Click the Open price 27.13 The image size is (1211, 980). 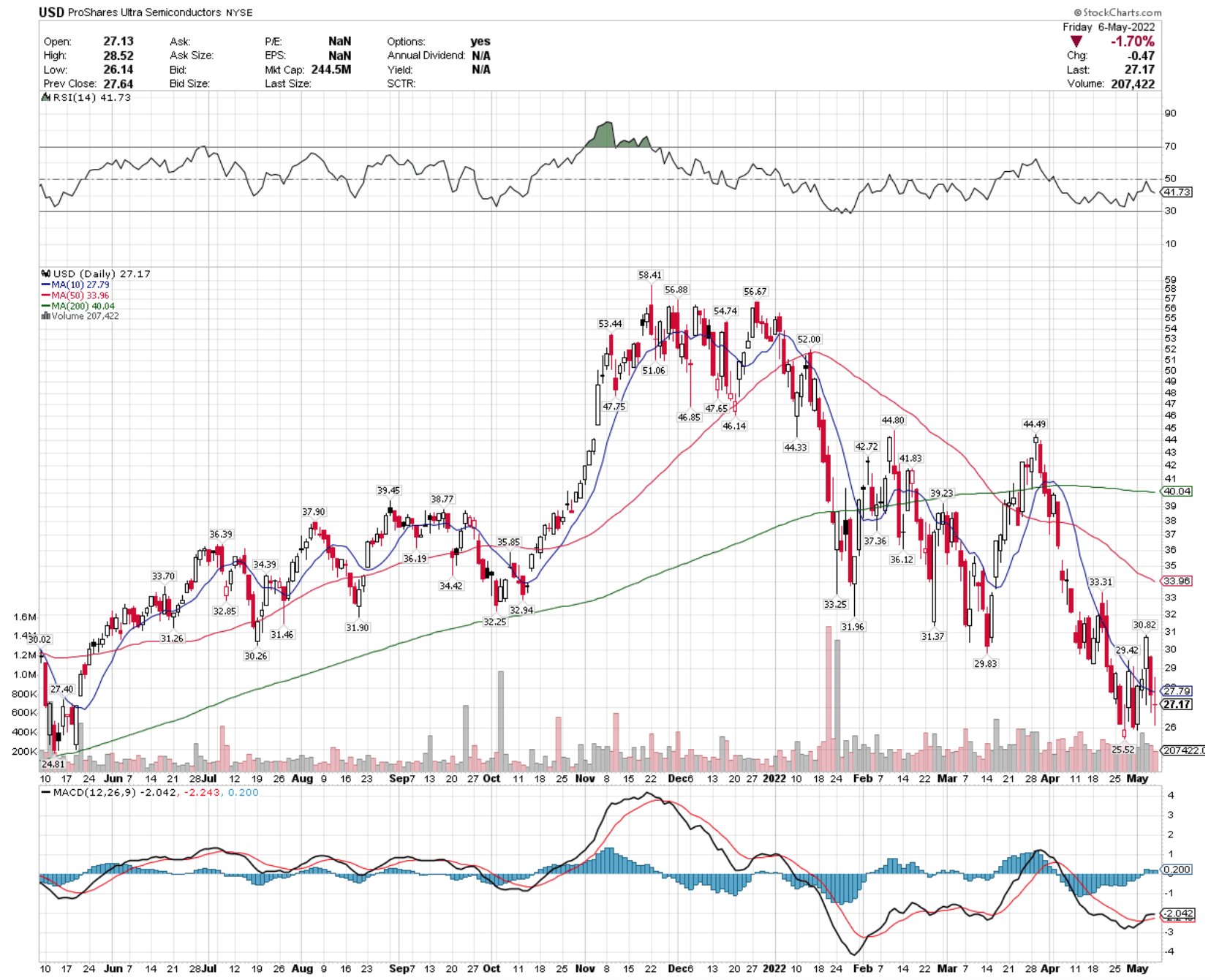point(118,42)
